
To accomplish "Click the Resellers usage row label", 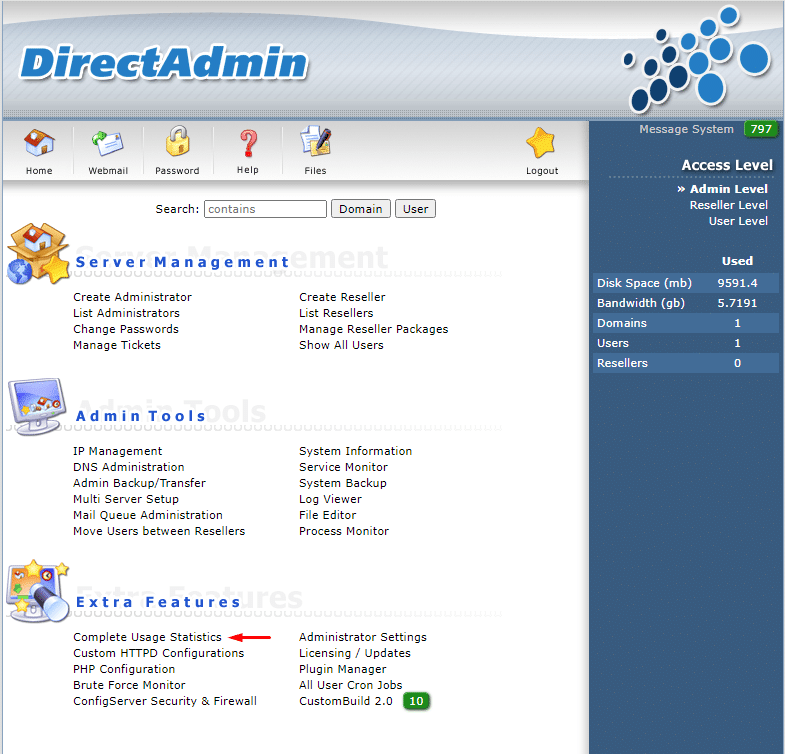I will click(x=622, y=363).
